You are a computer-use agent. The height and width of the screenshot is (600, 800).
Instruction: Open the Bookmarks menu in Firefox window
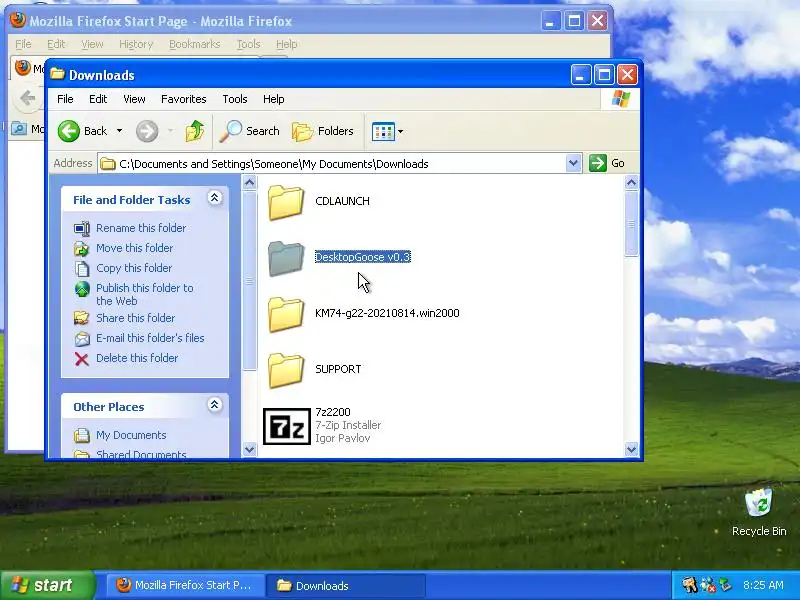click(x=194, y=44)
